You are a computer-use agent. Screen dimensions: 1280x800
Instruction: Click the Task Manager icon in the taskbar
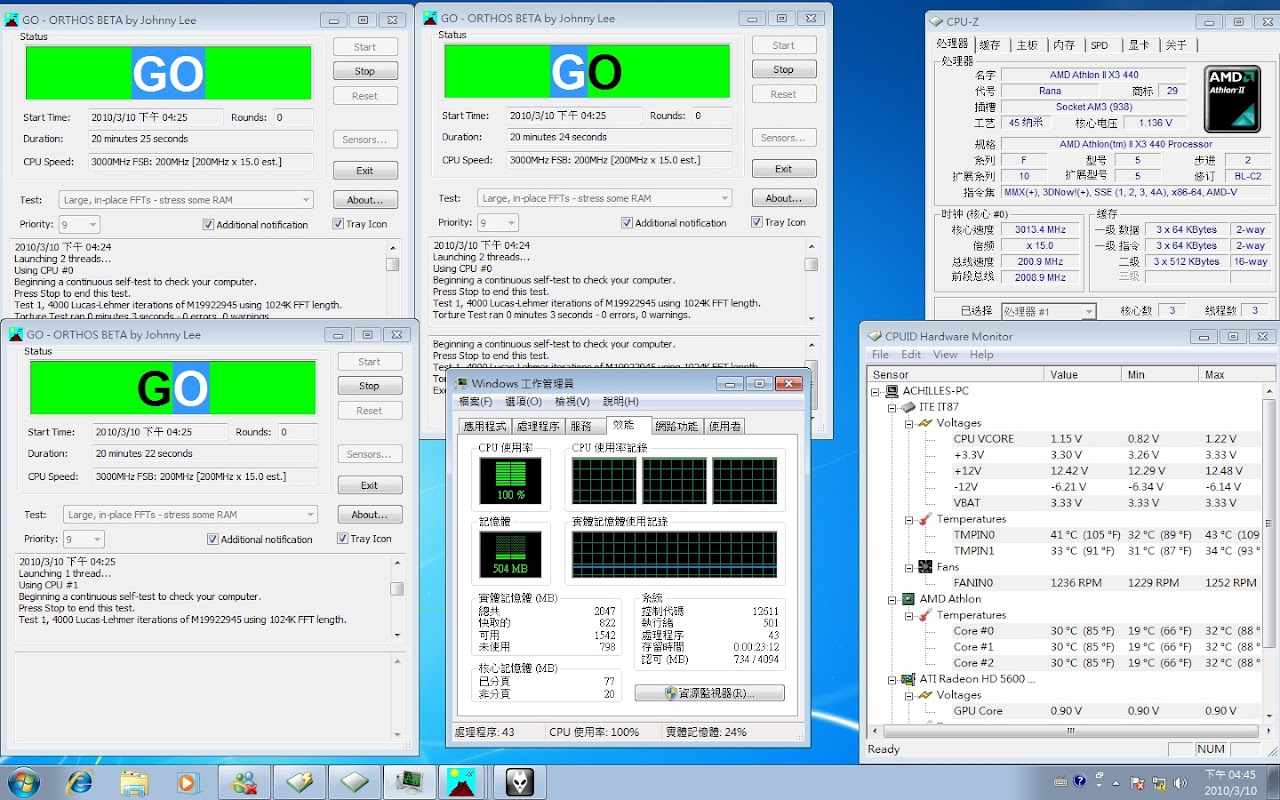click(409, 781)
